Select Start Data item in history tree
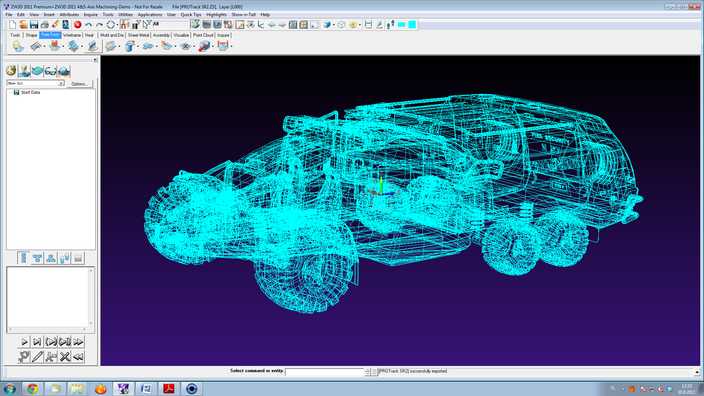Screen dimensions: 704x396 (x=27, y=92)
